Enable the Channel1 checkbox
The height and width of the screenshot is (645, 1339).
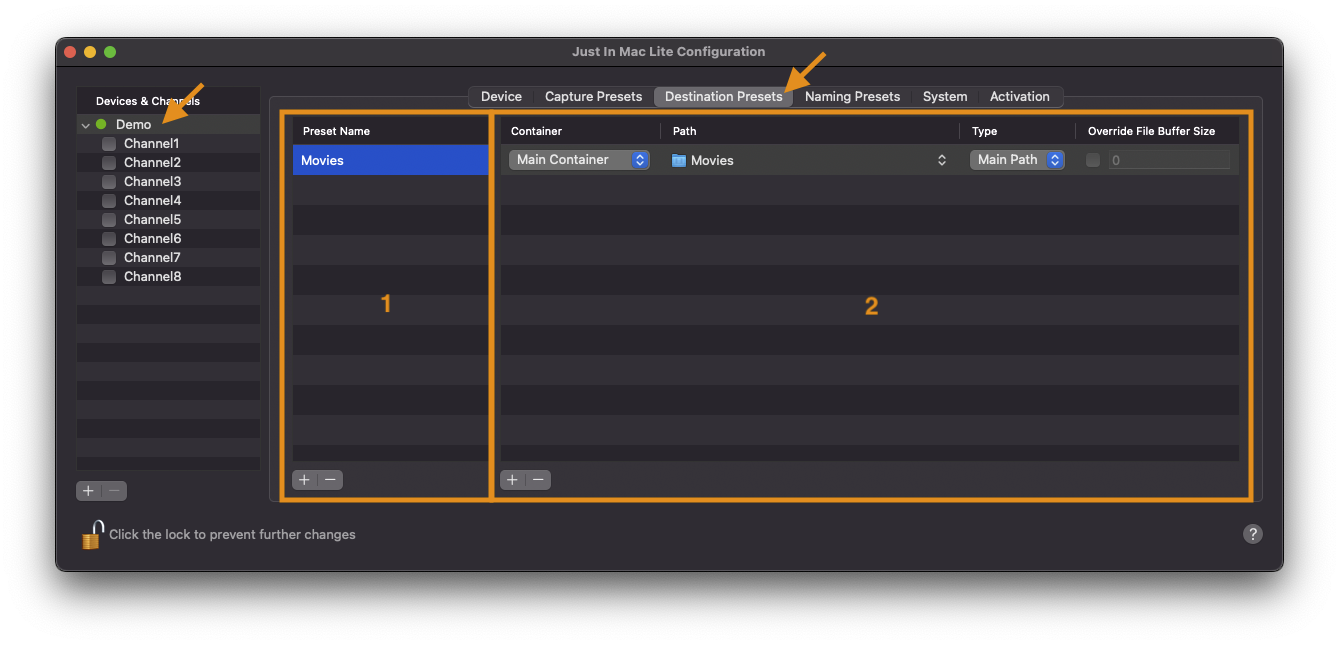(109, 144)
